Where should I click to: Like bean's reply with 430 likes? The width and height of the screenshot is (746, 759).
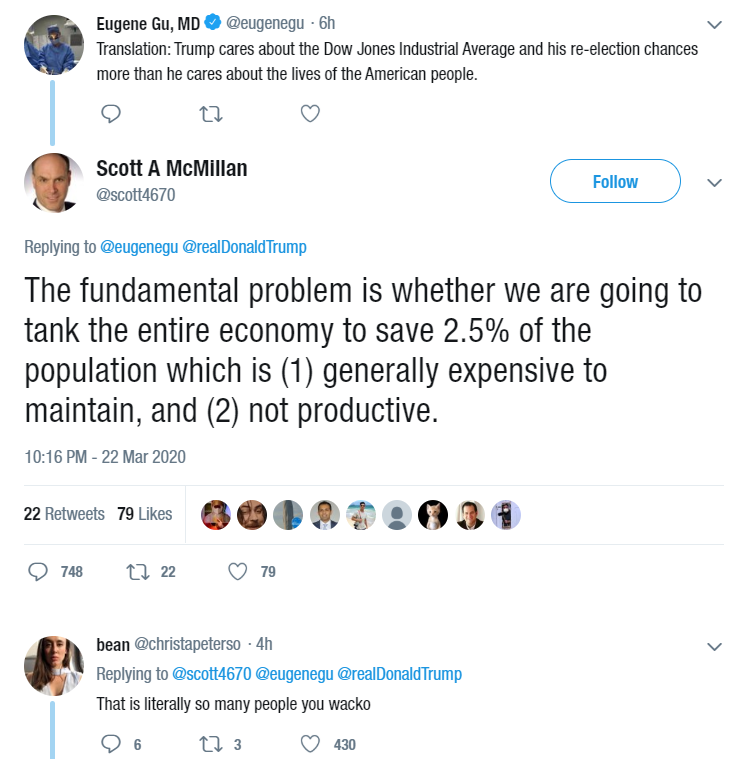[x=310, y=744]
